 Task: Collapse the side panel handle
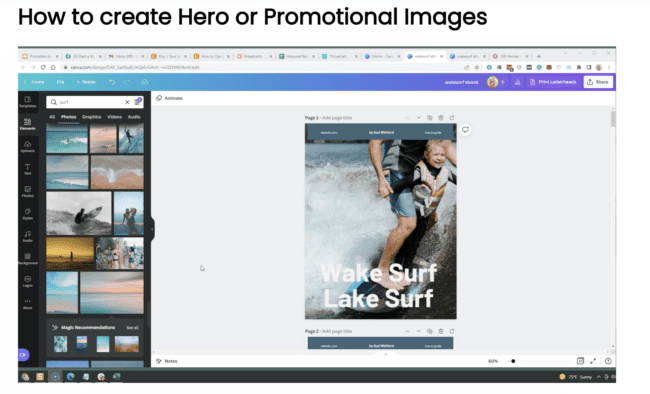(152, 229)
